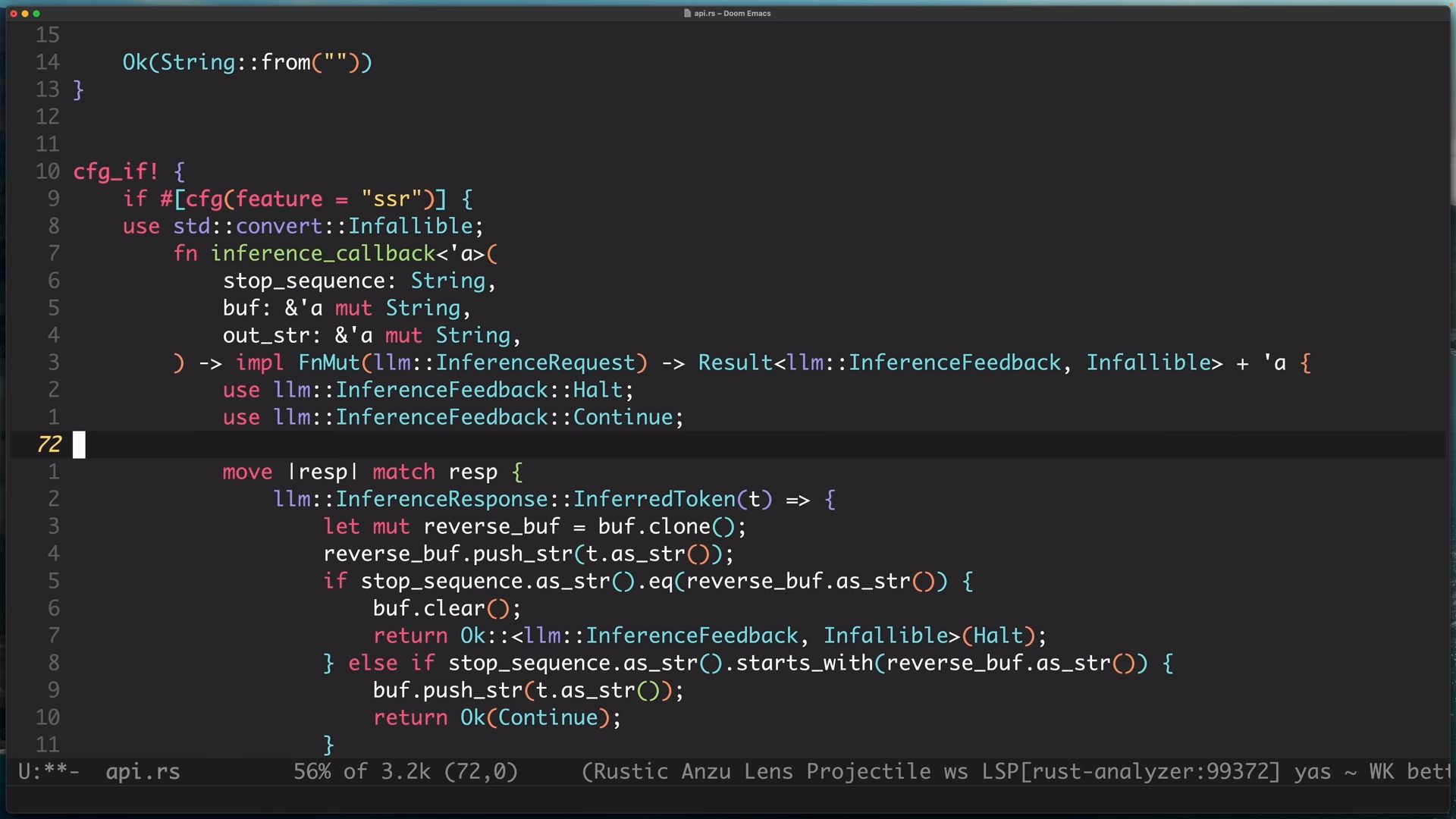Image resolution: width=1456 pixels, height=819 pixels.
Task: Click the api.rs document icon in title bar
Action: click(687, 14)
